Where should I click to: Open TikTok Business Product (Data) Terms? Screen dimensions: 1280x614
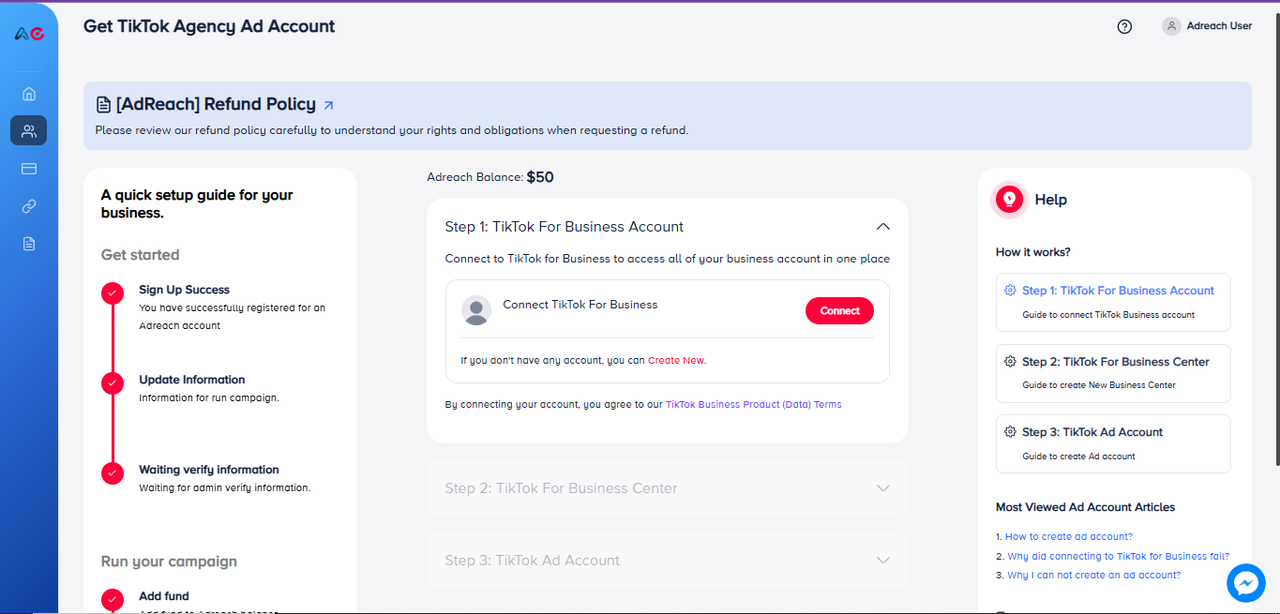pos(753,405)
